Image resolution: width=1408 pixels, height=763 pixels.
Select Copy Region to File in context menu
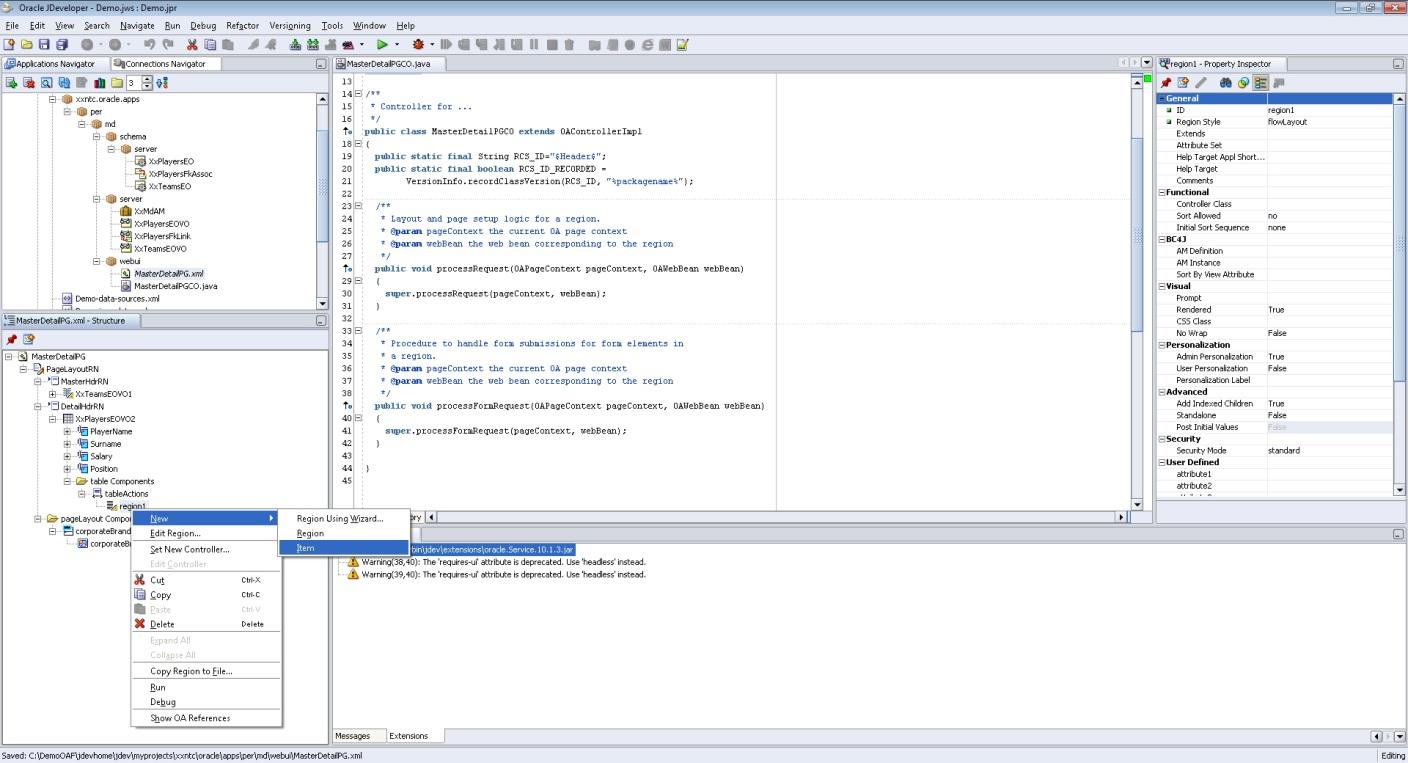pyautogui.click(x=206, y=671)
